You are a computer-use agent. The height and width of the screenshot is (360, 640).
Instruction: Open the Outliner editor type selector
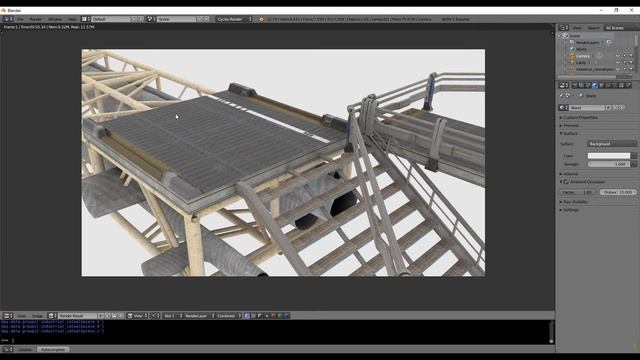[x=564, y=28]
